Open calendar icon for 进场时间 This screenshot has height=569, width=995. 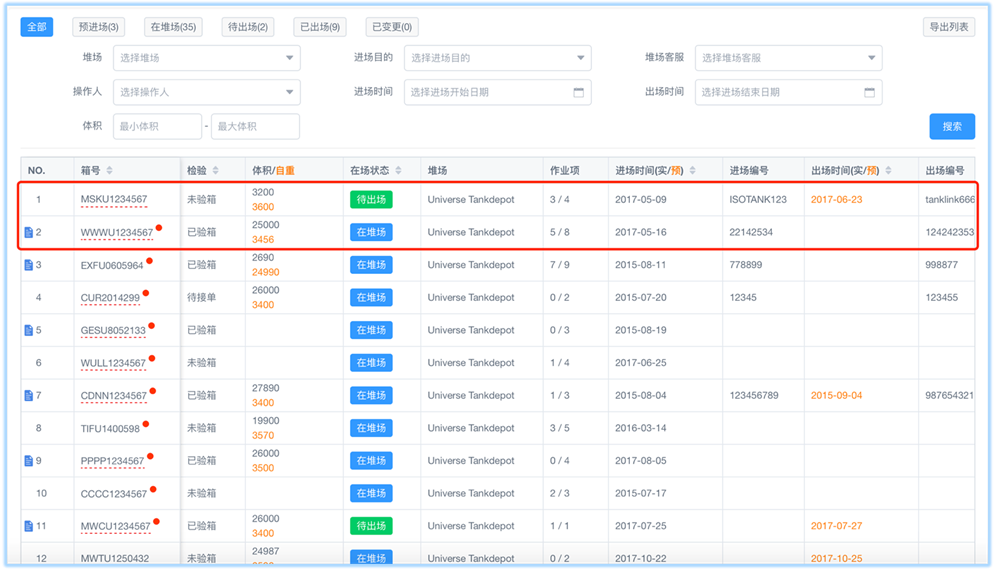579,92
